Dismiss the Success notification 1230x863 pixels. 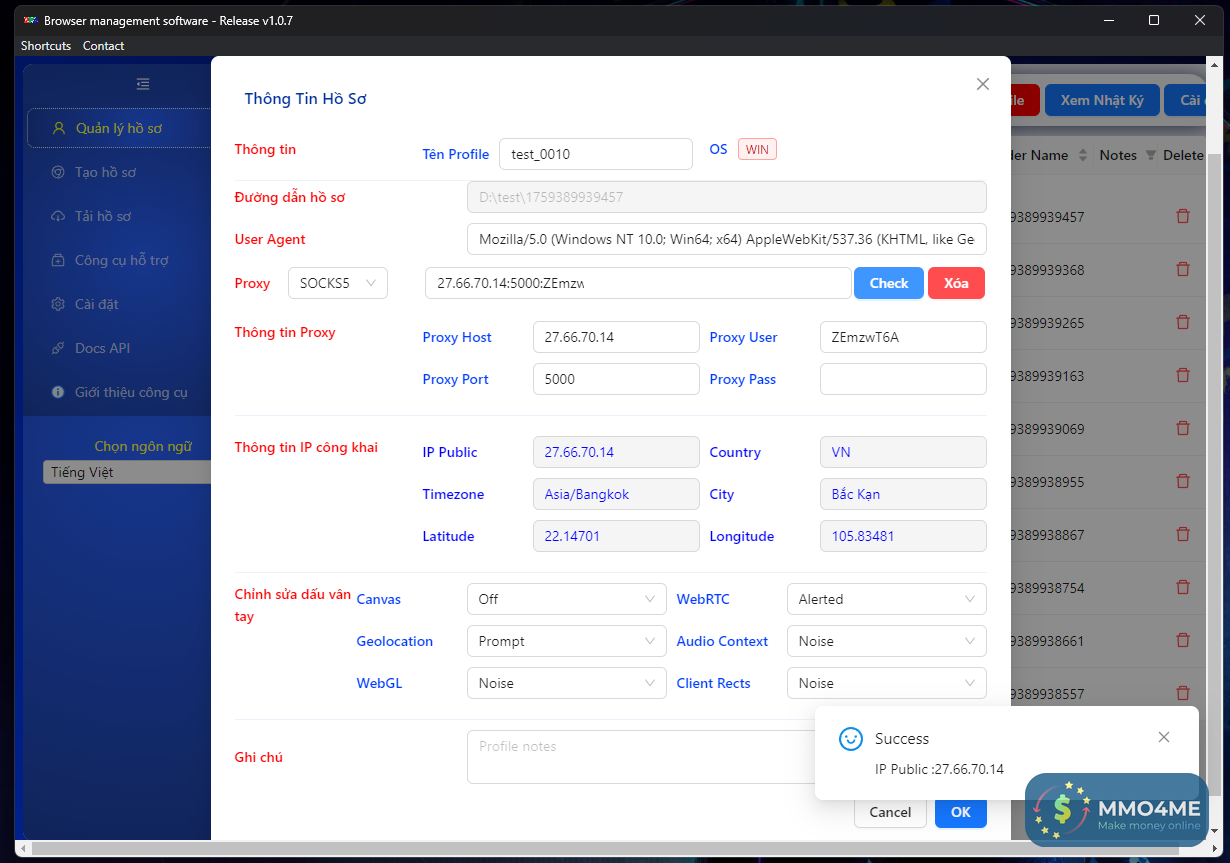[x=1163, y=737]
